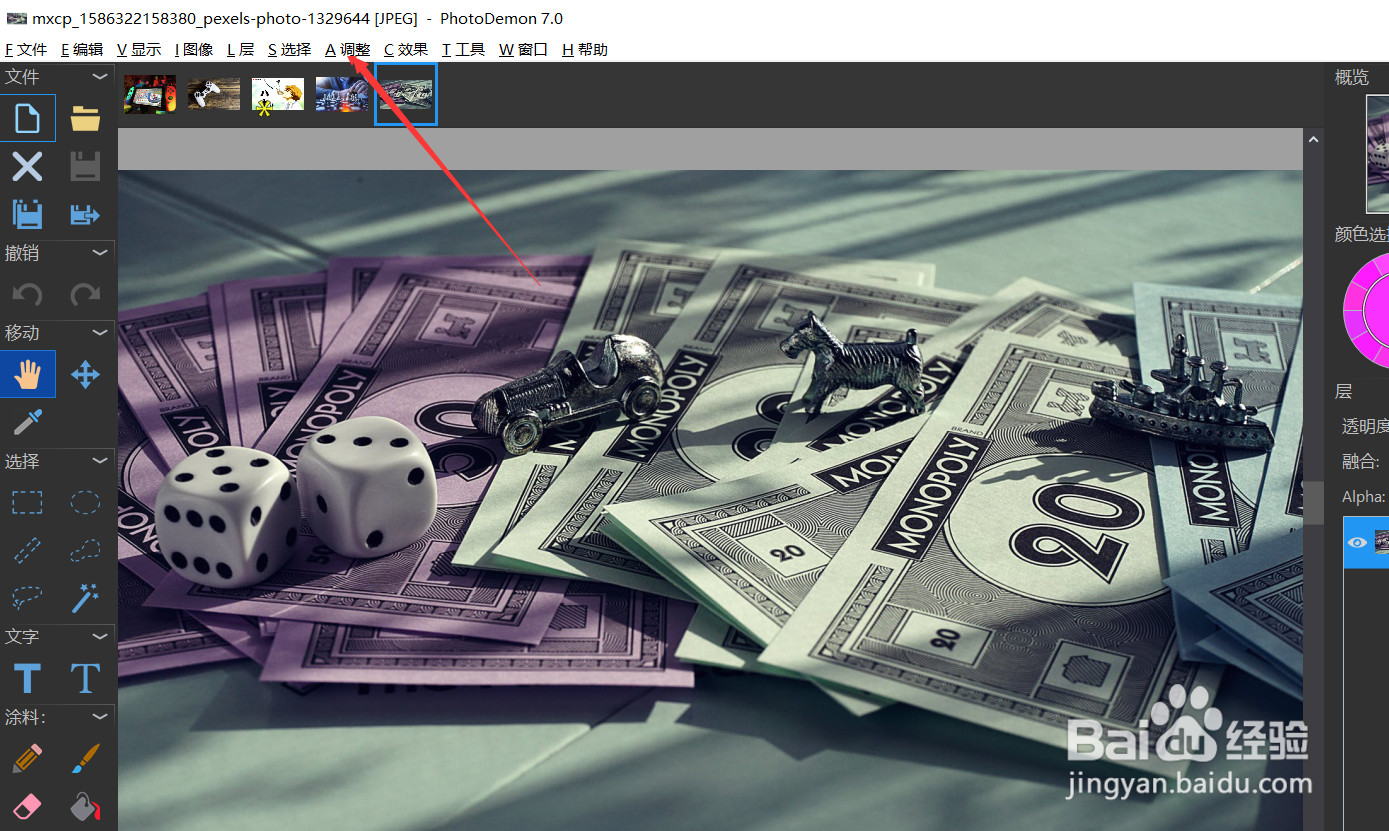The width and height of the screenshot is (1389, 831).
Task: Pick a color from the magenta color wheel
Action: pos(1367,310)
